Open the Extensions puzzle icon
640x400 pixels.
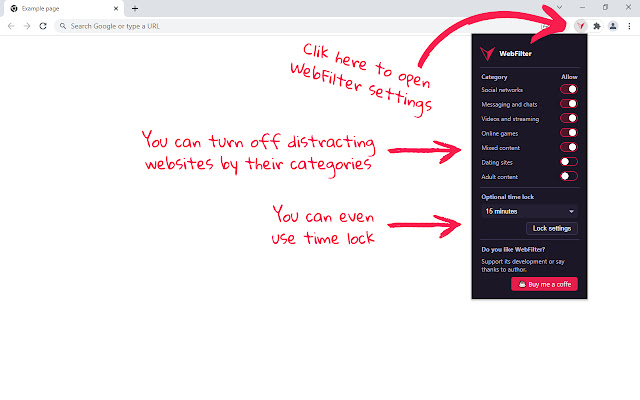tap(597, 26)
